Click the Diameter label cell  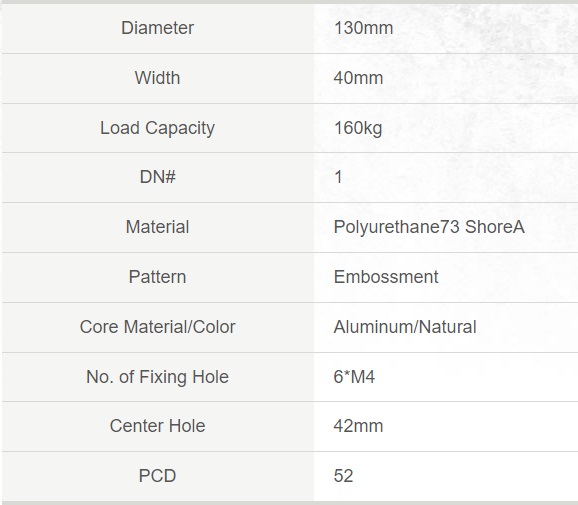click(157, 28)
